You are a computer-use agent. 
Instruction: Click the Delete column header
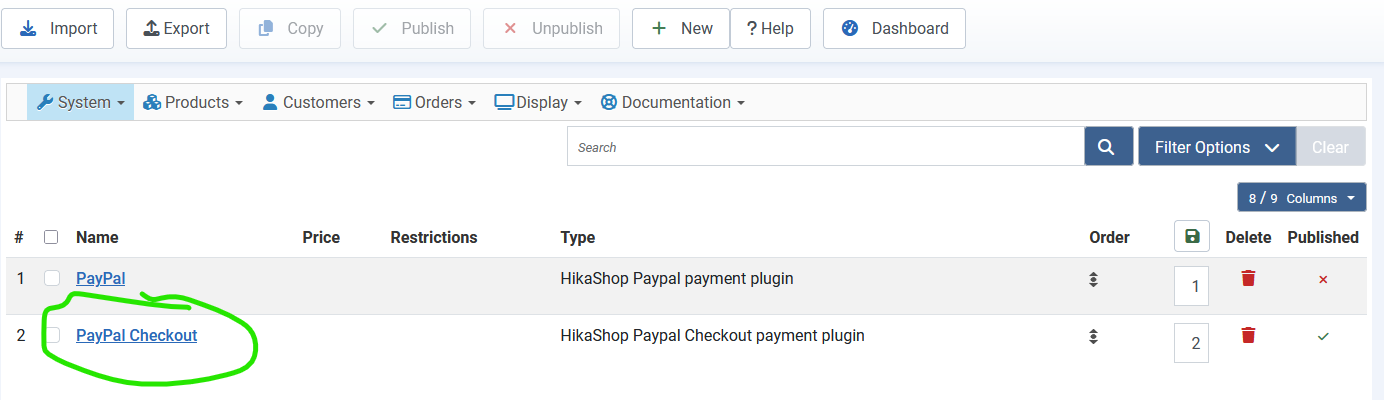click(1248, 237)
